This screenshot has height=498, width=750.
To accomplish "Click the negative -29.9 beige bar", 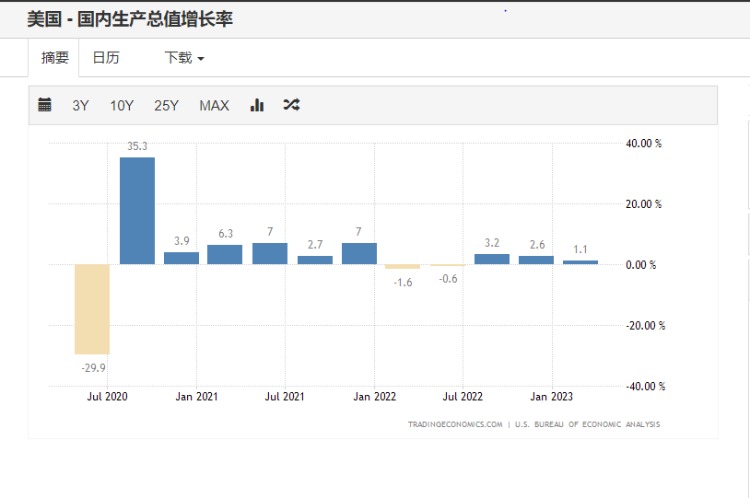I will pyautogui.click(x=92, y=309).
